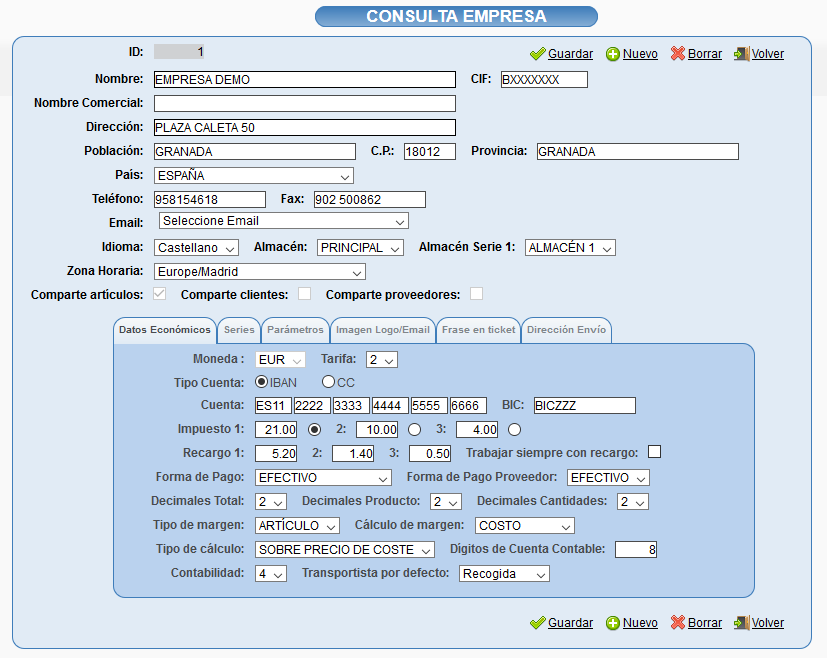Click the Provincia field showing GRANADA

pos(638,152)
